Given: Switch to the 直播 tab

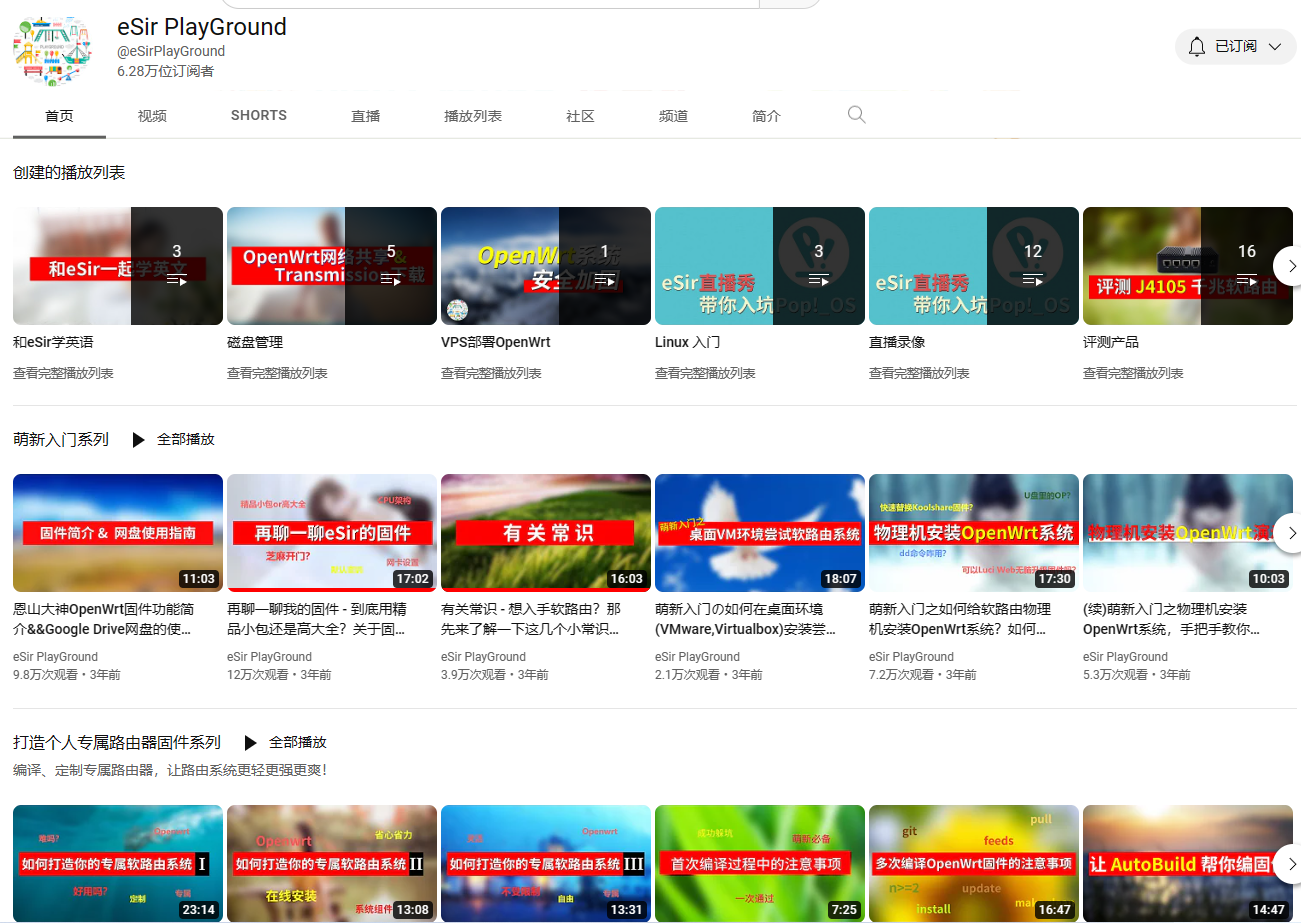Looking at the screenshot, I should 366,116.
